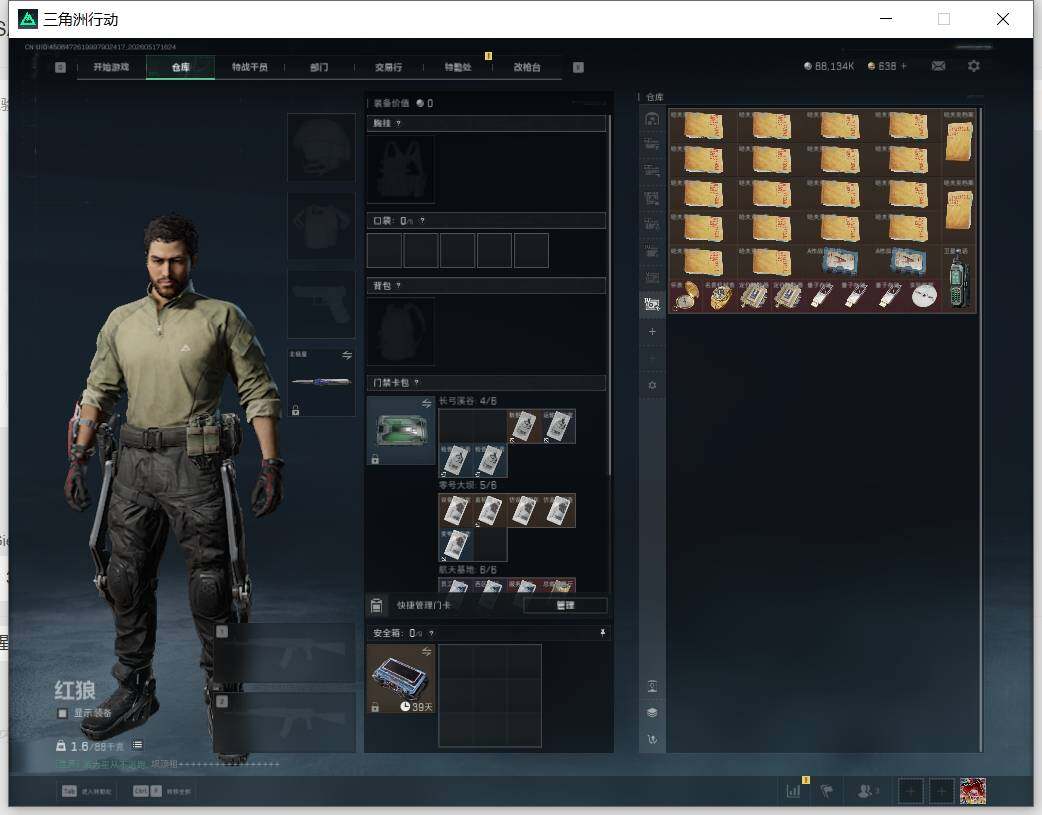The image size is (1042, 815).
Task: Click the empty primary weapon slot 2
Action: (284, 723)
